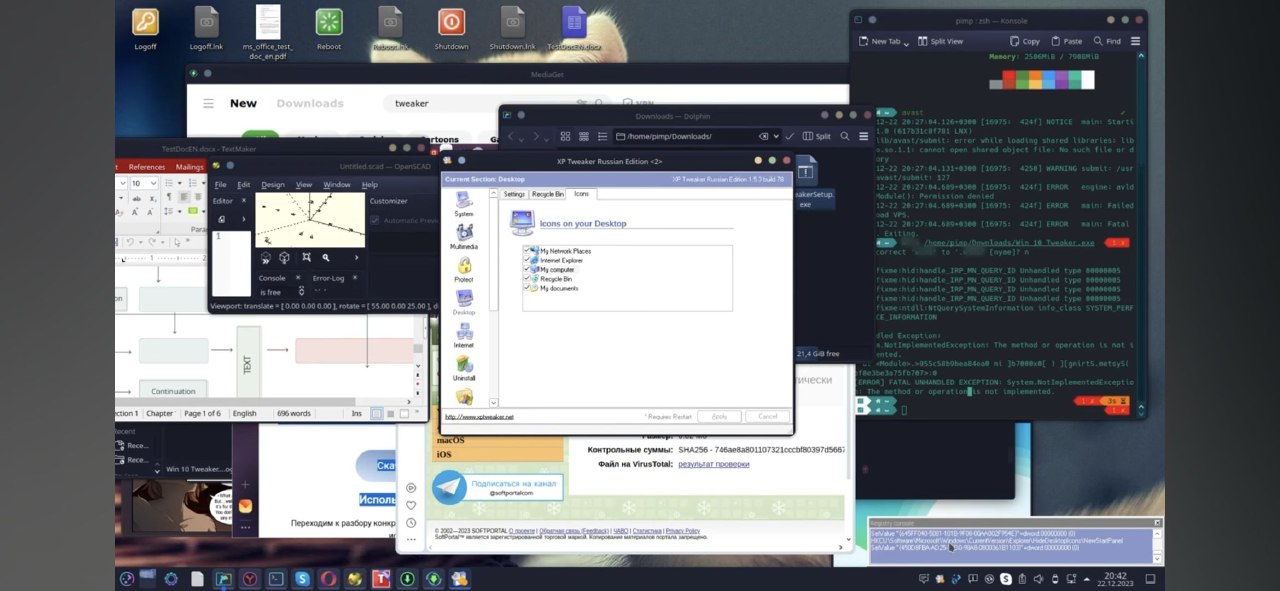Click 696 words in TextMaker status bar

coord(294,413)
